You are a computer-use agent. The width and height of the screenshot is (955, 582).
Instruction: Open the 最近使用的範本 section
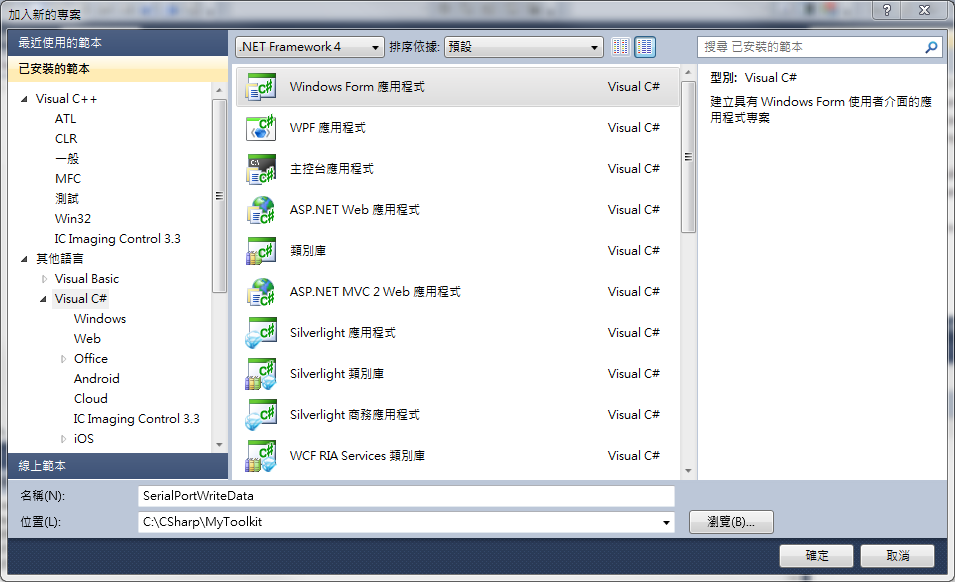point(118,43)
